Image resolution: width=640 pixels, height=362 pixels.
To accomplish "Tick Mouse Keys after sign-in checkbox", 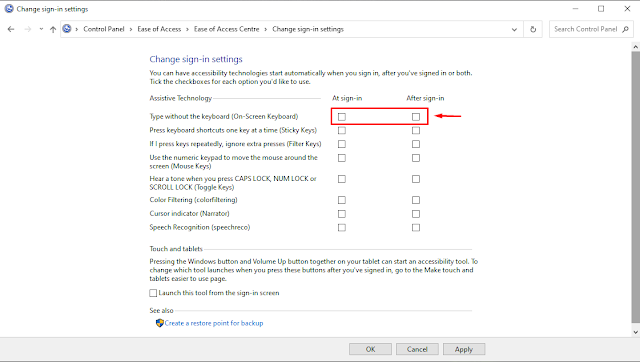I will (x=416, y=158).
